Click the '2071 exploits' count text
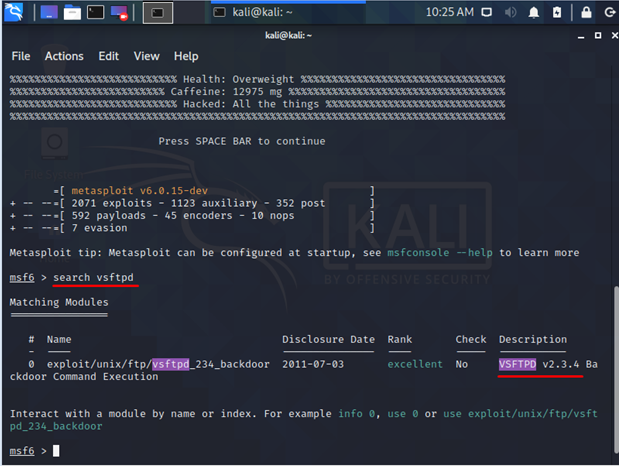The height and width of the screenshot is (466, 621). coord(112,203)
